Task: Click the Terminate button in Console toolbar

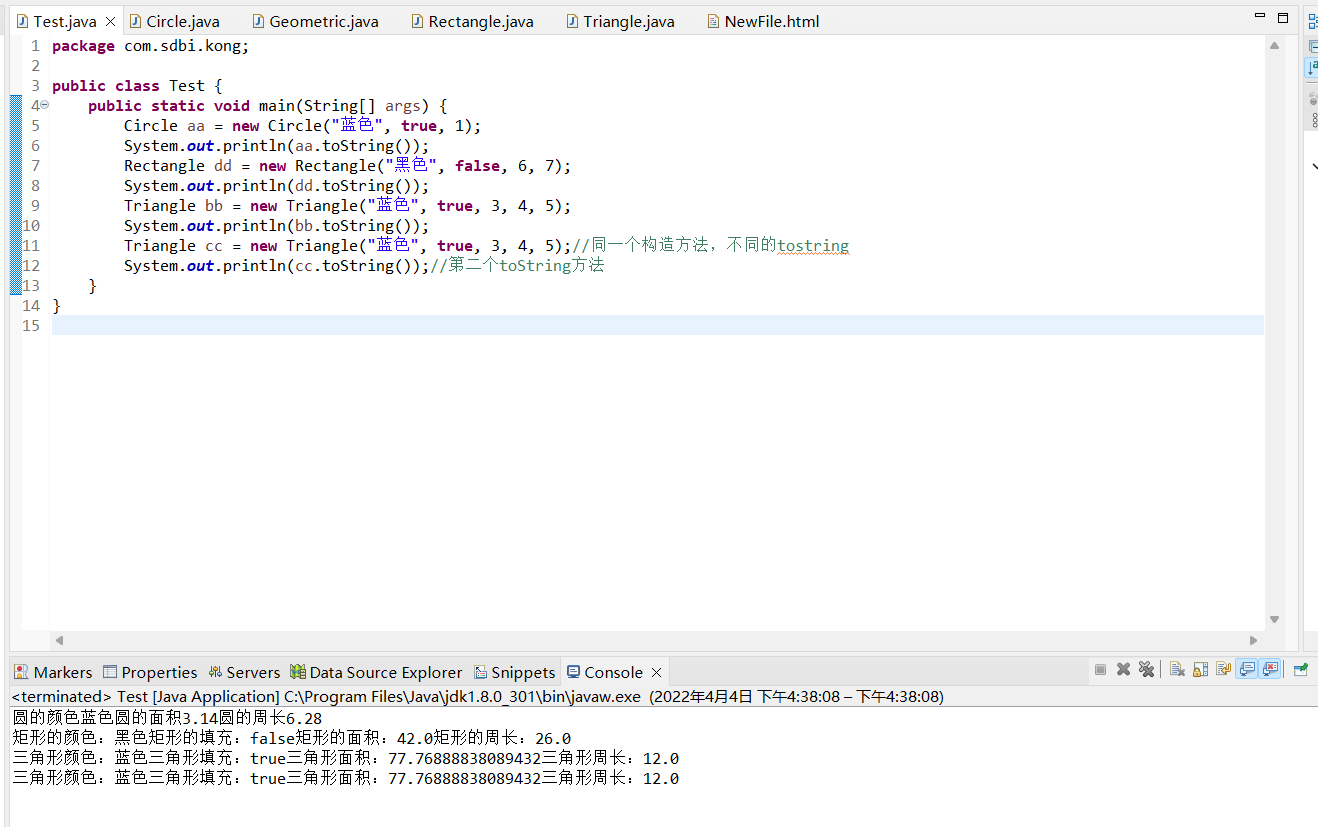Action: coord(1100,670)
